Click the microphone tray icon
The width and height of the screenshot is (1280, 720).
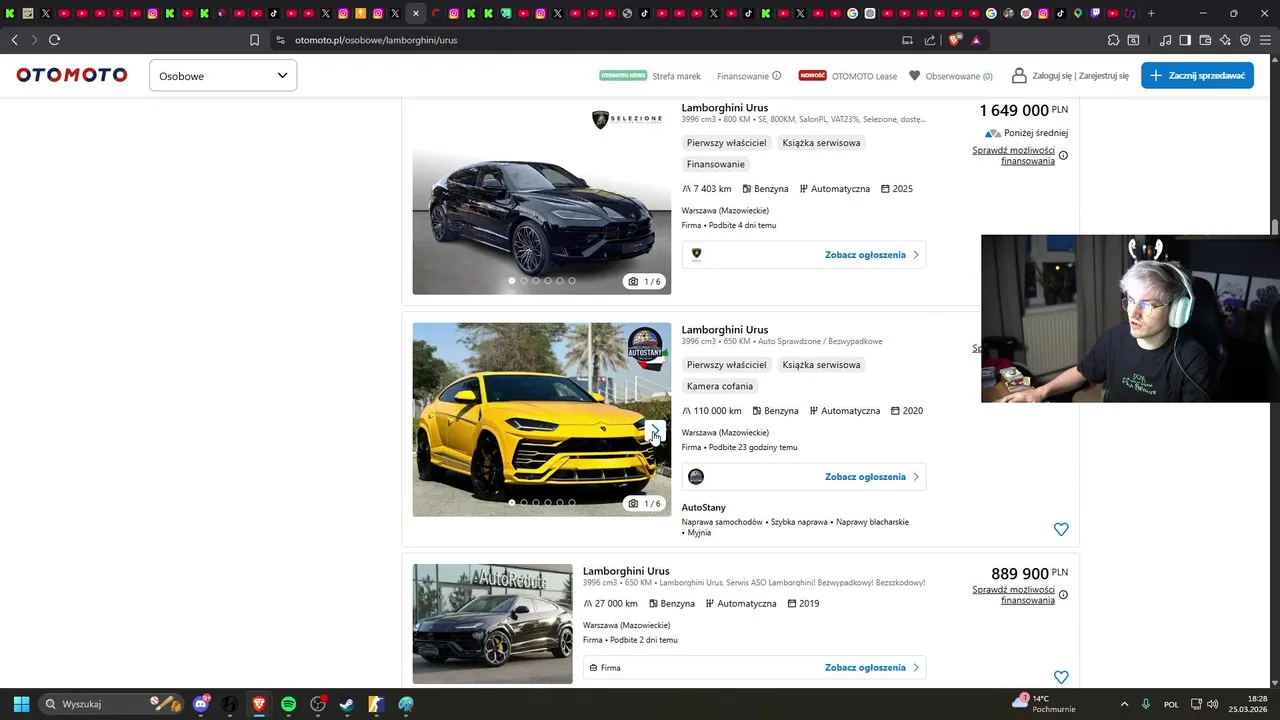point(1146,704)
